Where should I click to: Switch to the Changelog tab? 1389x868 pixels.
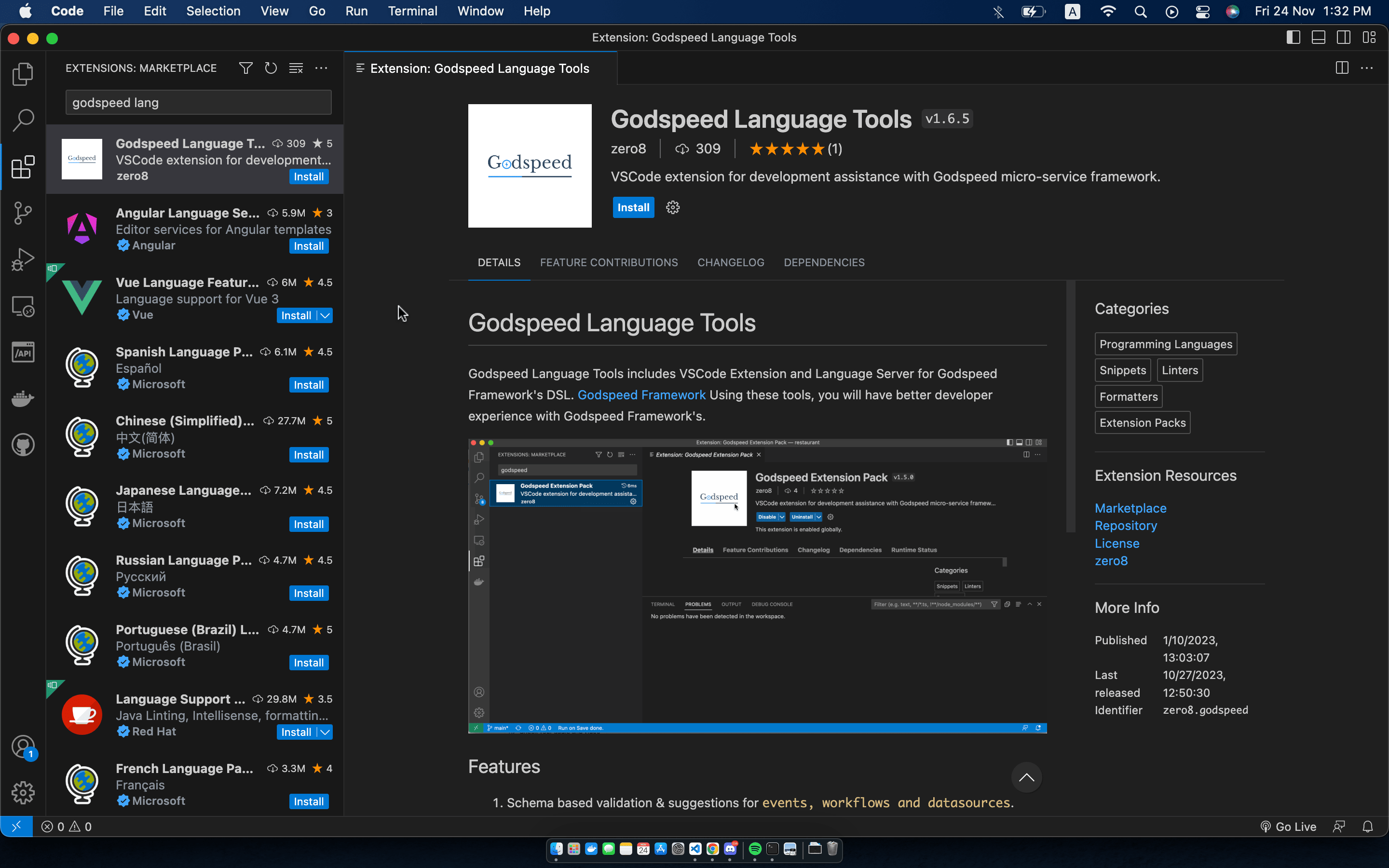[730, 262]
